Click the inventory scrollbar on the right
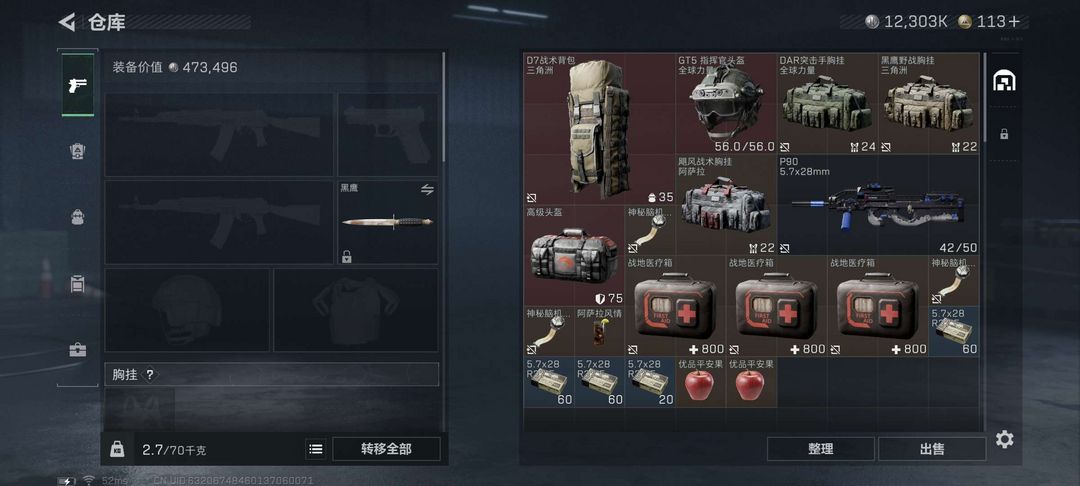The height and width of the screenshot is (486, 1080). (x=985, y=97)
